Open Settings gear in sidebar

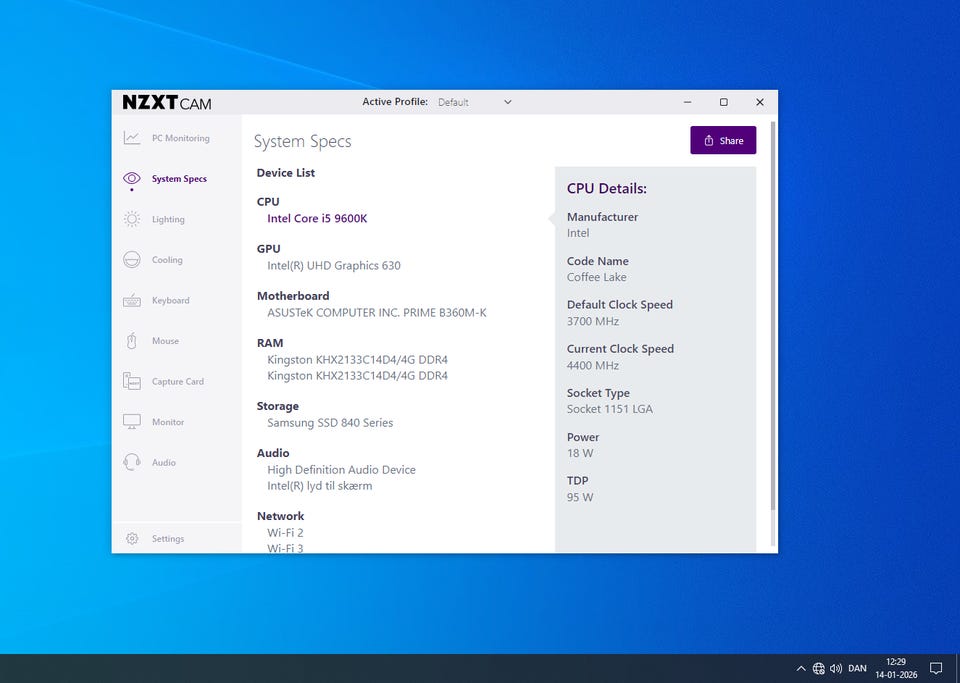click(132, 539)
